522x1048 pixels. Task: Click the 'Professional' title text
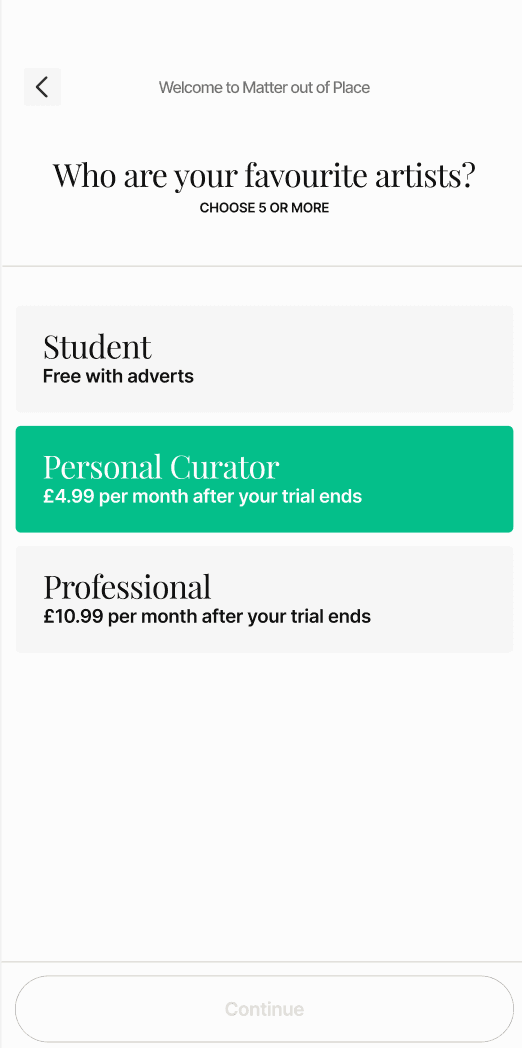pyautogui.click(x=127, y=587)
